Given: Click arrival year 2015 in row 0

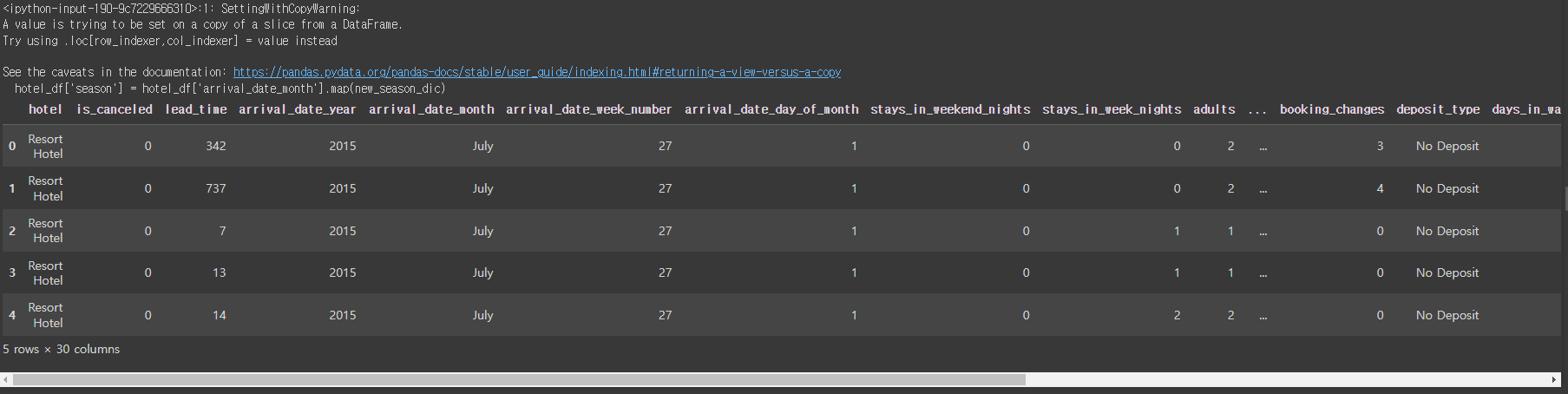Looking at the screenshot, I should [x=343, y=146].
